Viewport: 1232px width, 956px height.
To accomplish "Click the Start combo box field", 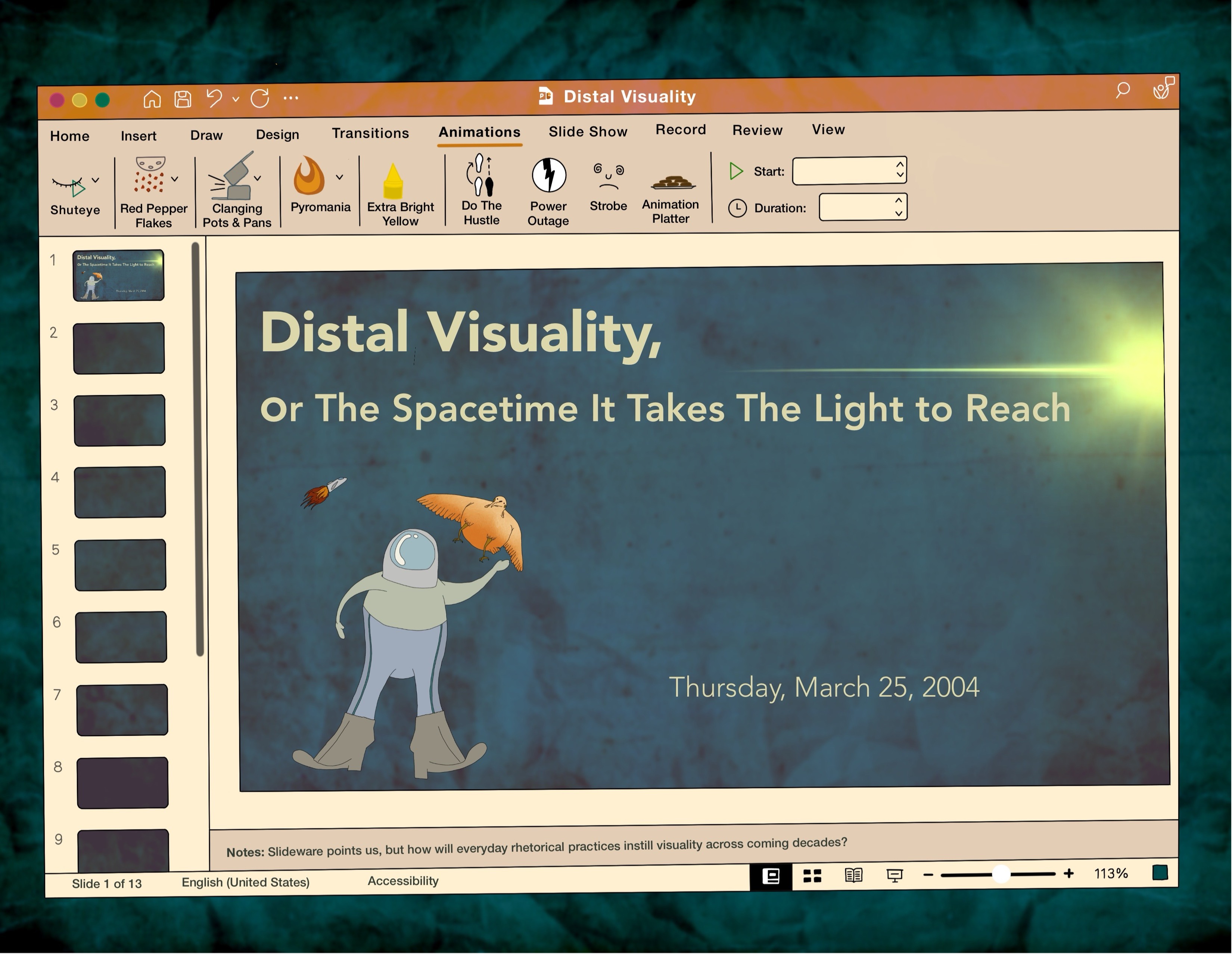I will [849, 170].
